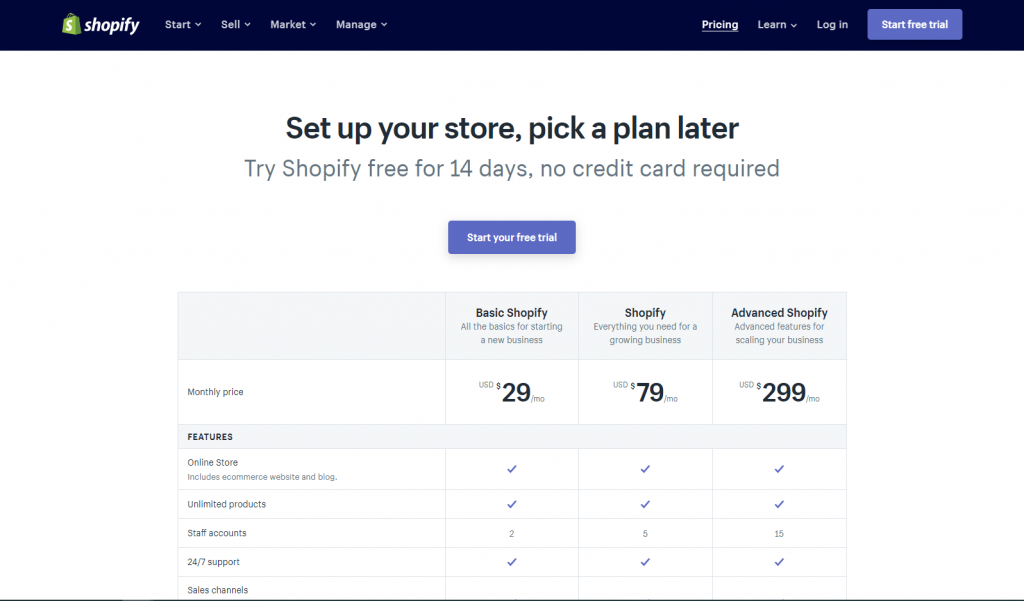
Task: Click staff accounts value 2 under Basic Shopify
Action: click(511, 534)
